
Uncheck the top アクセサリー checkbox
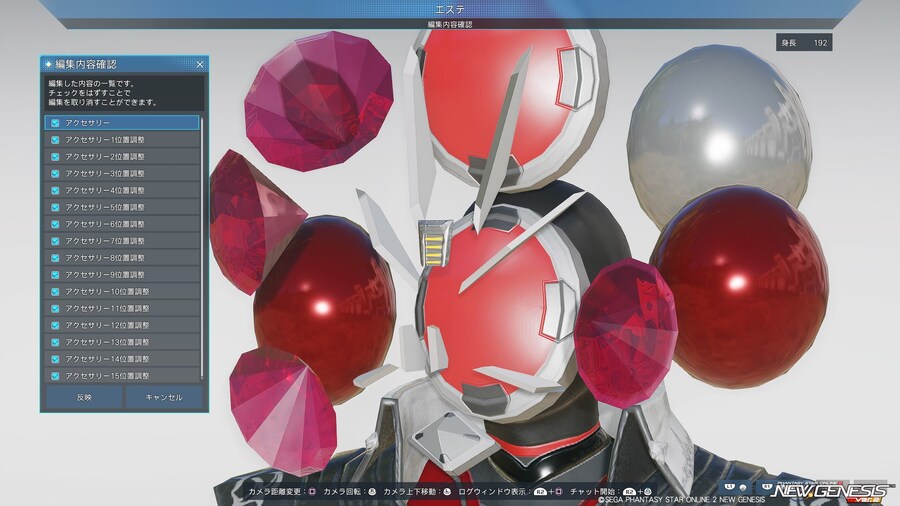coord(55,122)
